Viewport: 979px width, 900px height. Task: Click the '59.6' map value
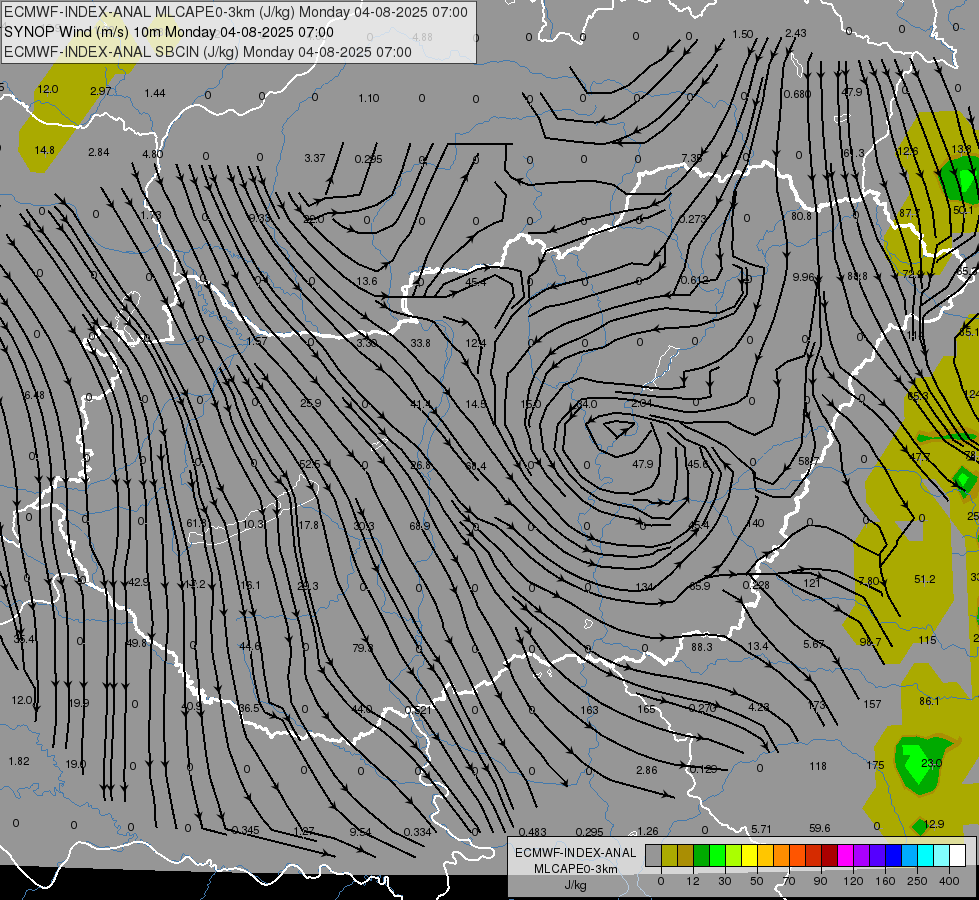point(820,828)
